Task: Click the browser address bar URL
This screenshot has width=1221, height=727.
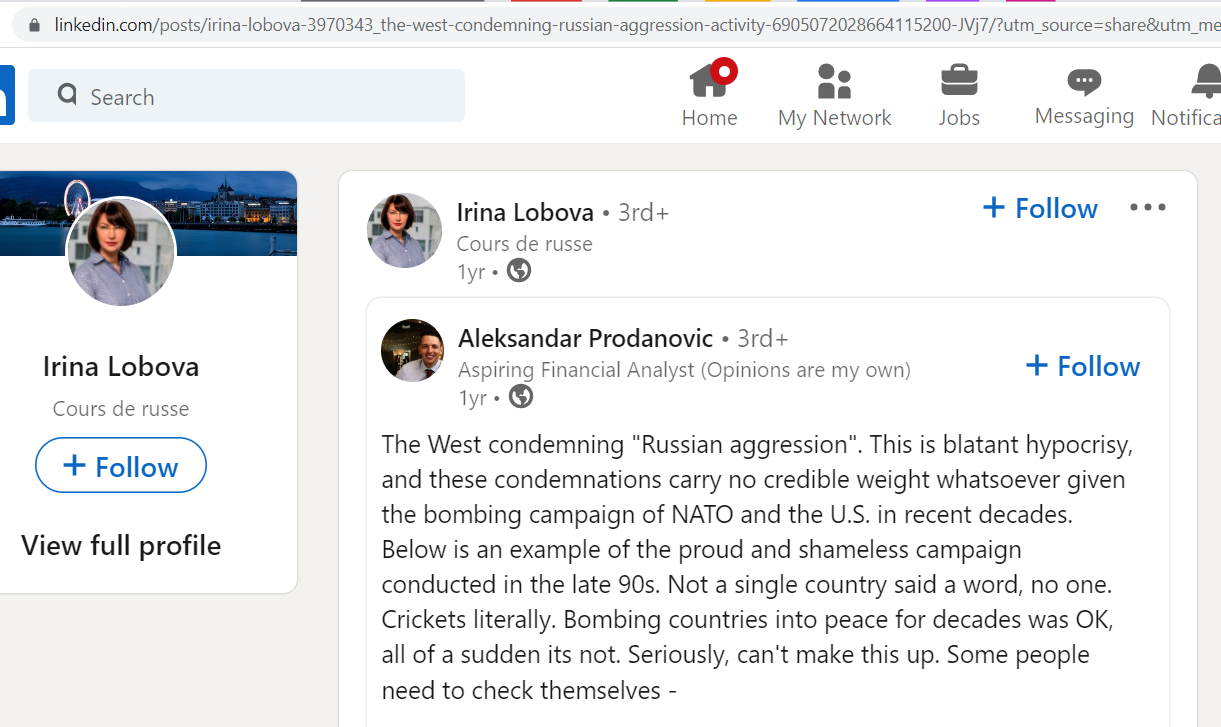Action: [637, 24]
